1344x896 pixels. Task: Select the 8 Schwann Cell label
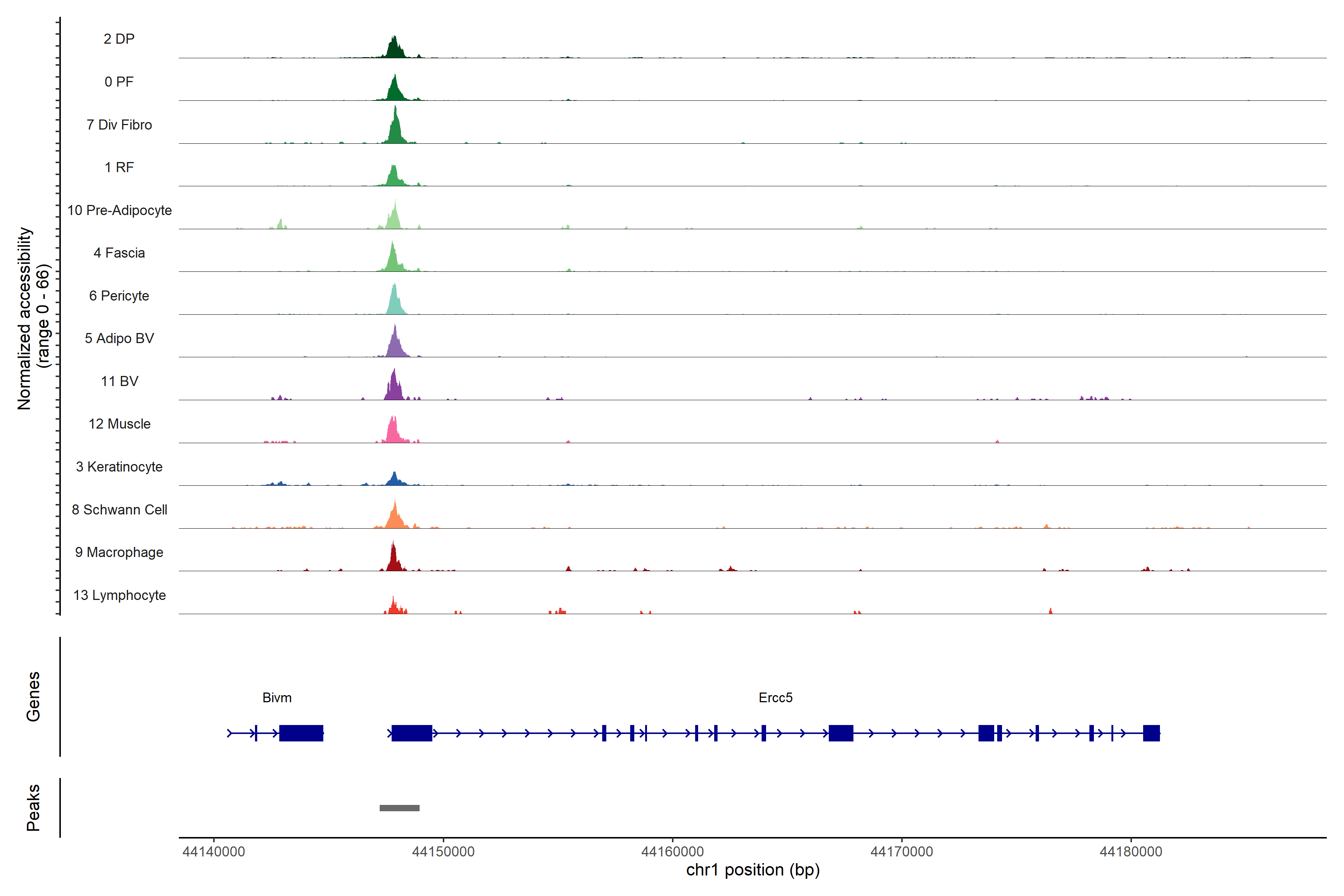pyautogui.click(x=119, y=510)
